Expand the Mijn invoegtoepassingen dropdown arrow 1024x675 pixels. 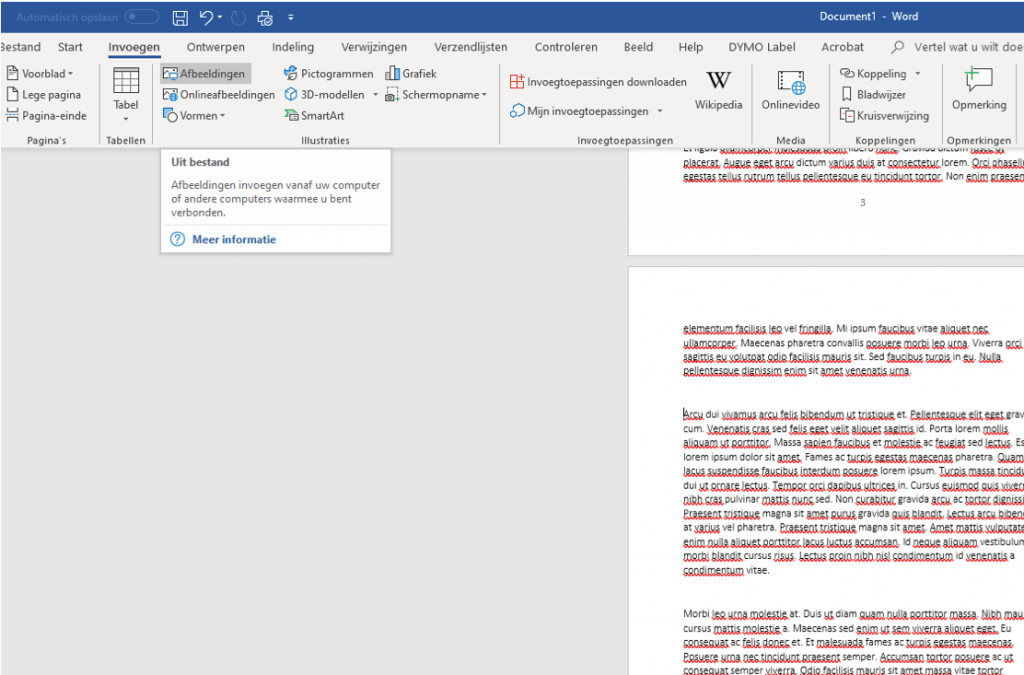[x=660, y=111]
